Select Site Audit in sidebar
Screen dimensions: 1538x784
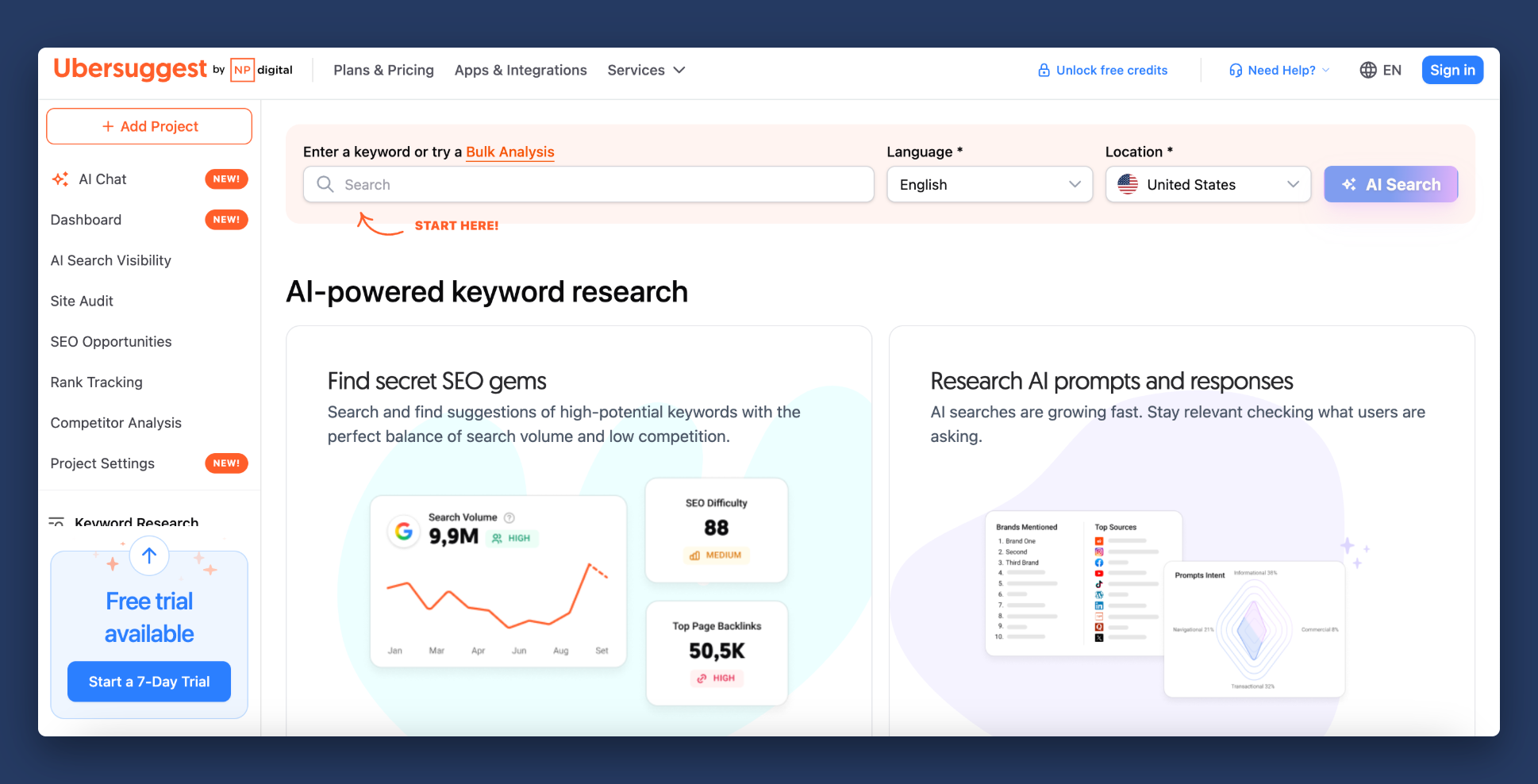click(x=82, y=301)
